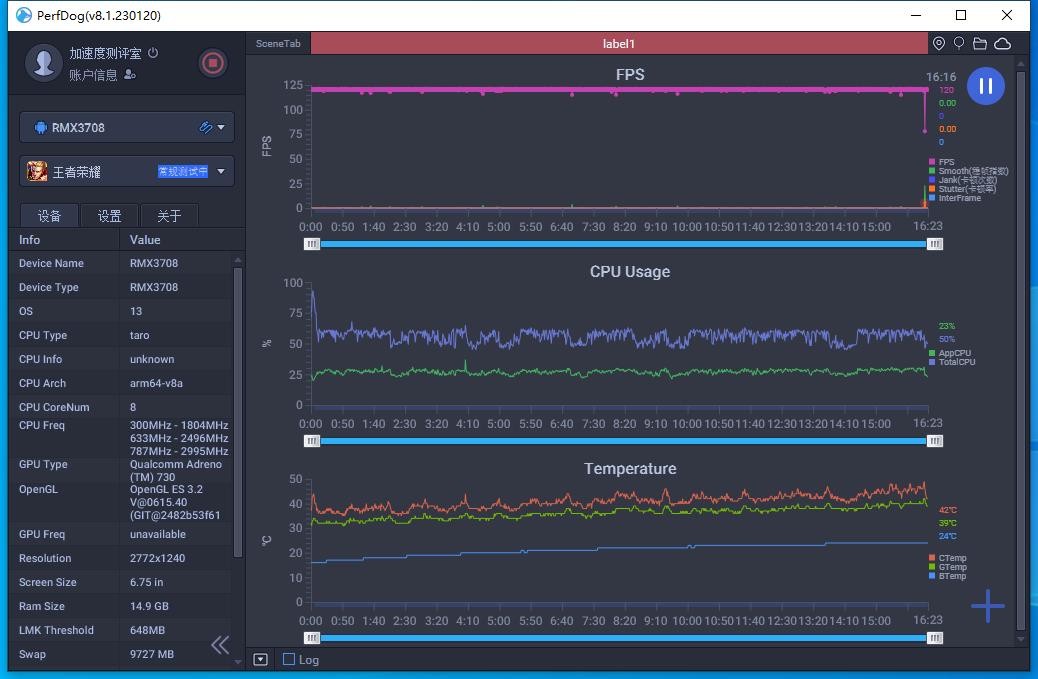This screenshot has width=1038, height=679.
Task: Stop recording with the red stop button
Action: (211, 63)
